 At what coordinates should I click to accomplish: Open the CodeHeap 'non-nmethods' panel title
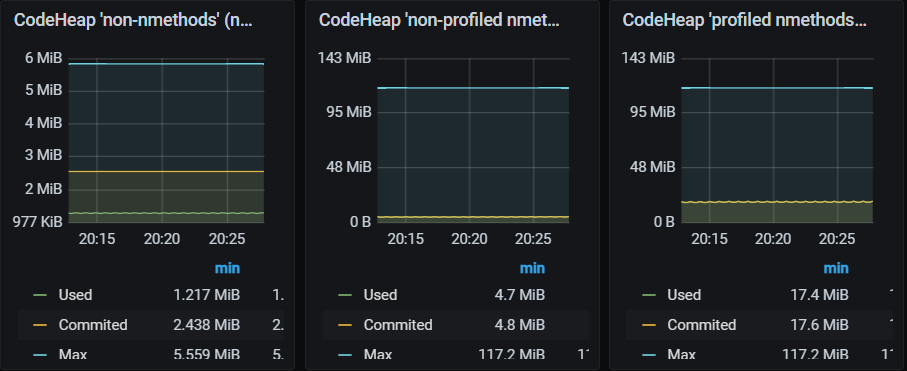coord(133,20)
